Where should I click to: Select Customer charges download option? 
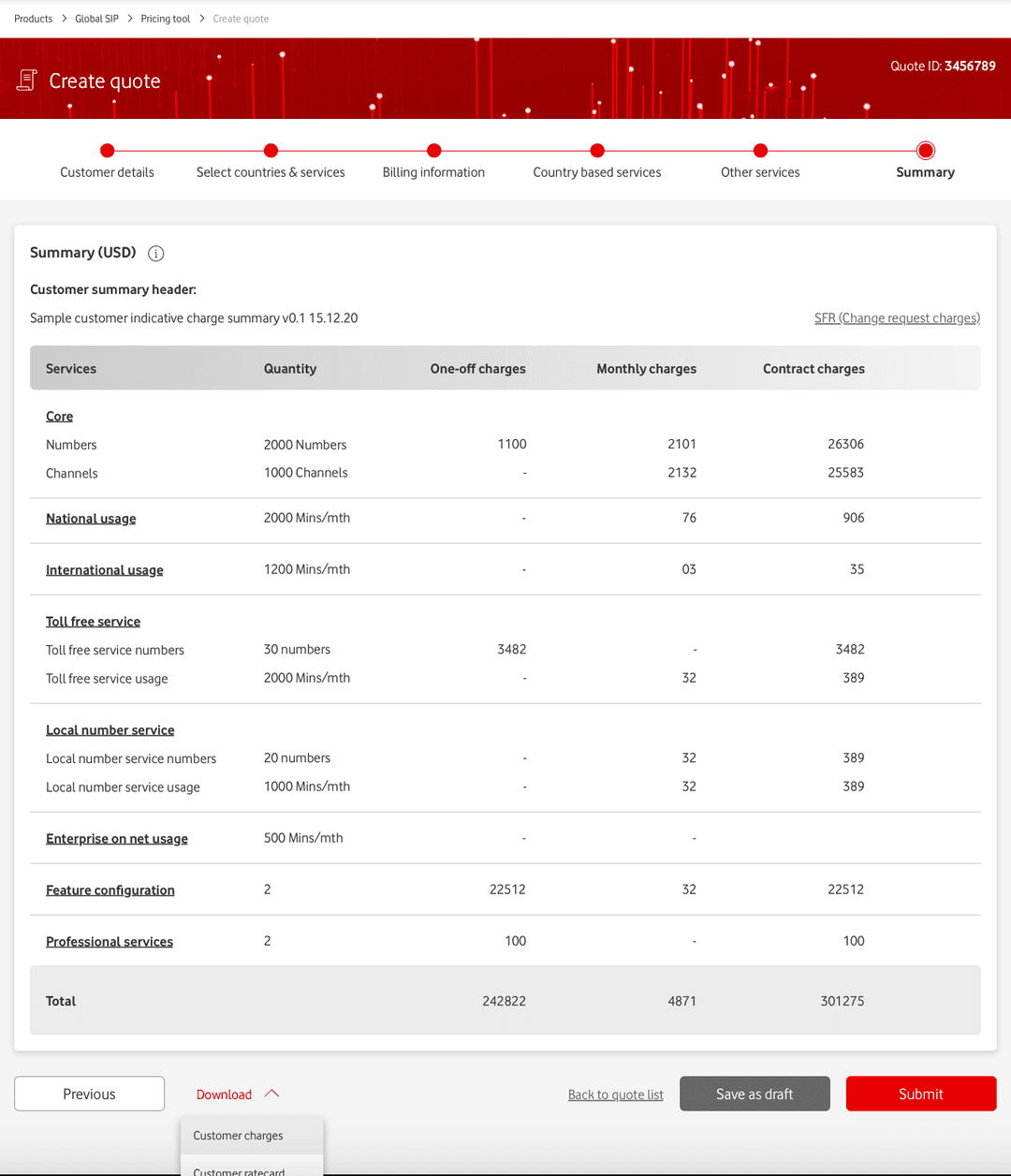(x=252, y=1136)
